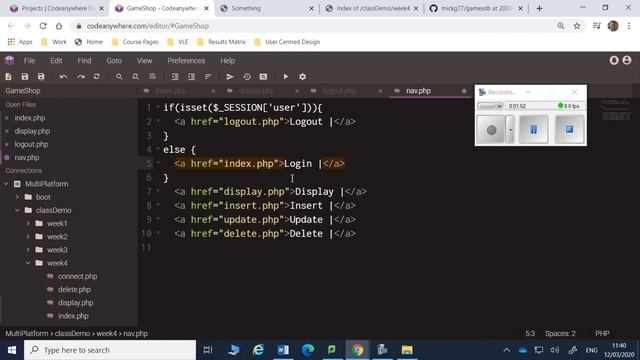Click the zoom magnifier in address bar
This screenshot has height=360, width=640.
[x=561, y=26]
